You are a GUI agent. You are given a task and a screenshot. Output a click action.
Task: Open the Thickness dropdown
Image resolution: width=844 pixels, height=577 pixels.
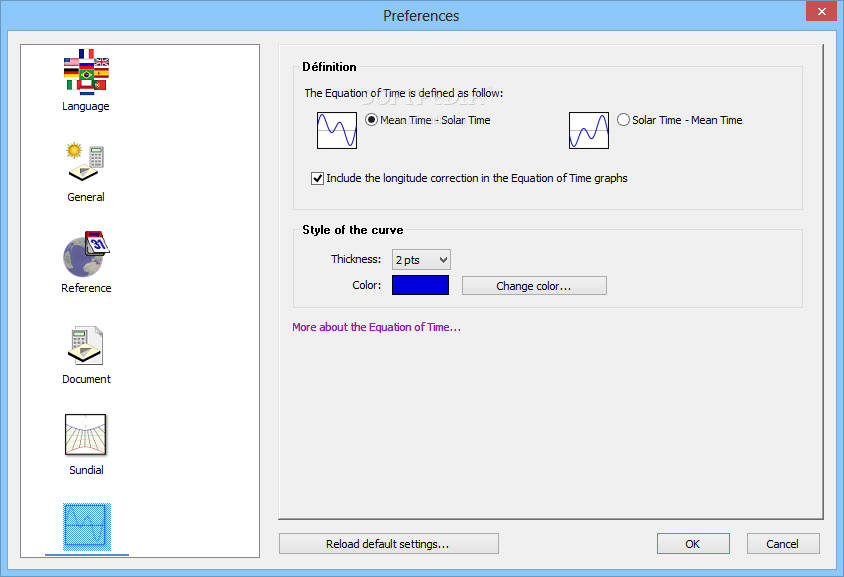click(421, 259)
